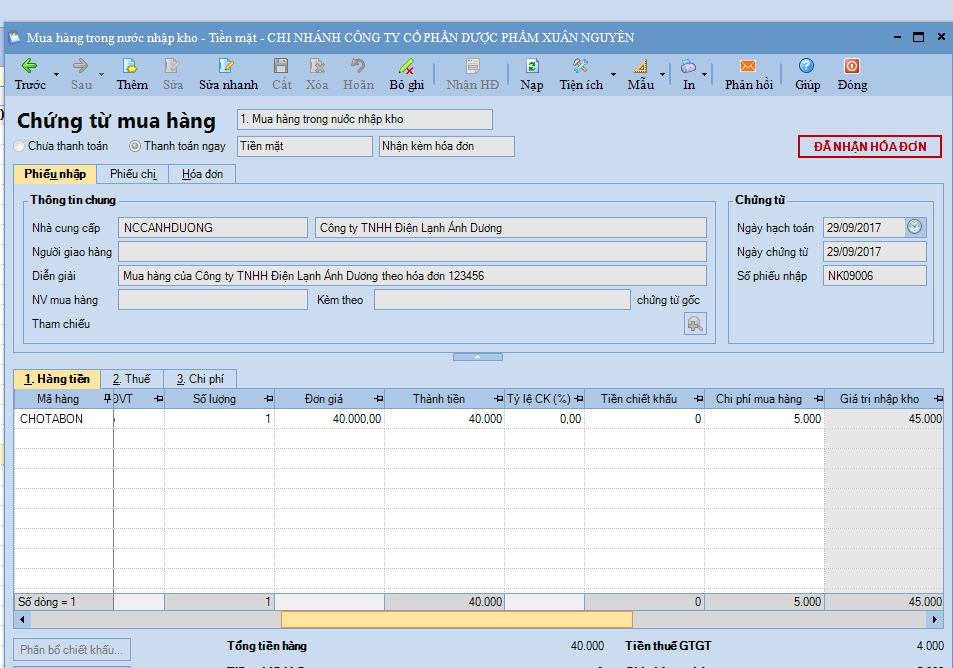Click the Người giao hàng input field
953x668 pixels.
[412, 252]
